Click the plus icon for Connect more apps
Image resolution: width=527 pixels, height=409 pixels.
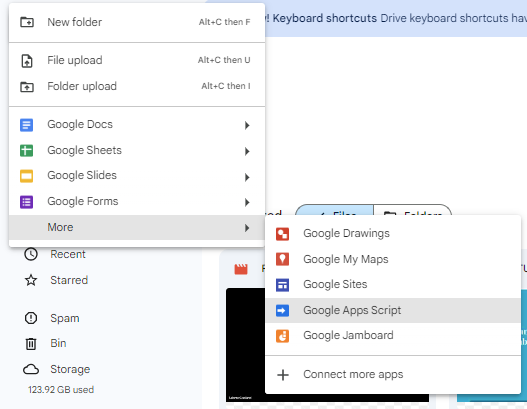283,375
